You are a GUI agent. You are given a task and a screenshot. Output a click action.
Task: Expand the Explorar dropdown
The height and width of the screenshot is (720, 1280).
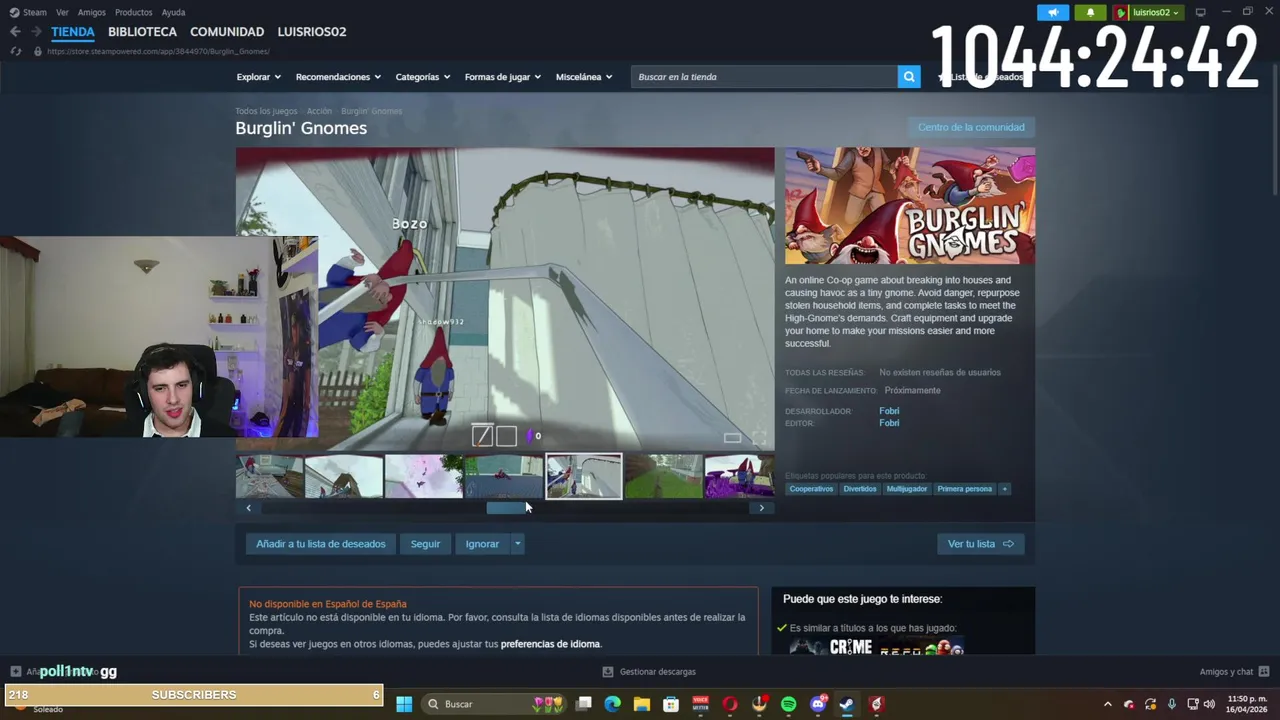[x=259, y=77]
